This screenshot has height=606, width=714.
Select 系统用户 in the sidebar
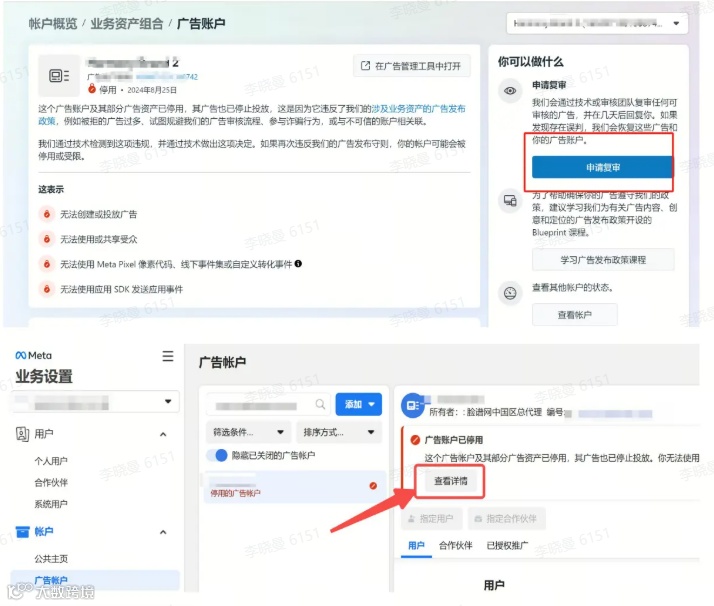click(51, 504)
